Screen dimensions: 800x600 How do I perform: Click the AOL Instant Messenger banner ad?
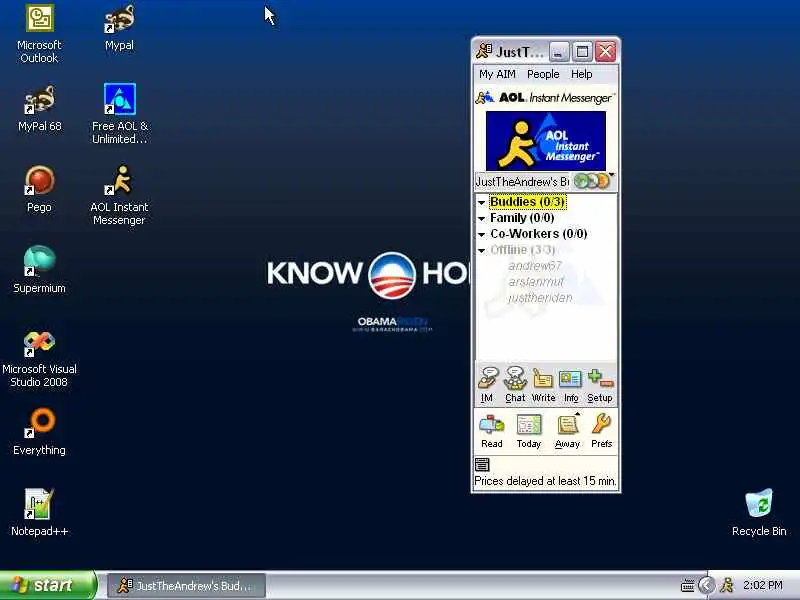point(546,141)
